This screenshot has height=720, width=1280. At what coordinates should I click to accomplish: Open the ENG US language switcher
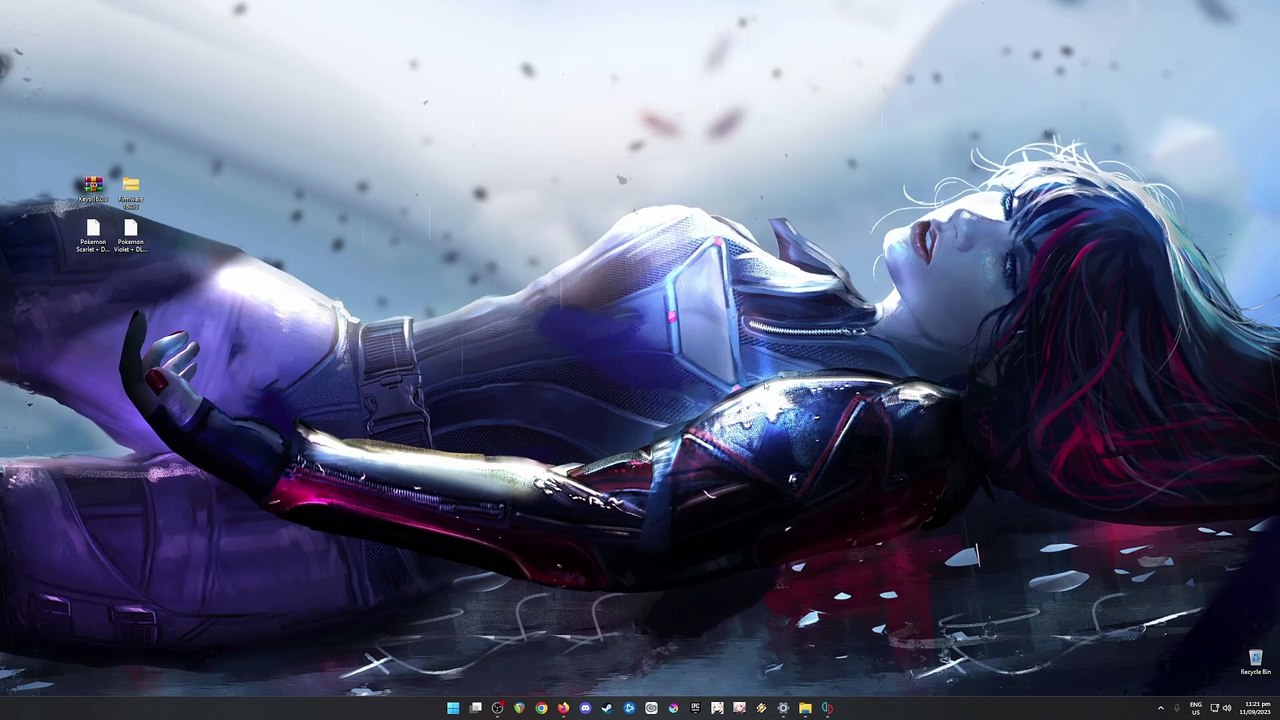(x=1196, y=708)
